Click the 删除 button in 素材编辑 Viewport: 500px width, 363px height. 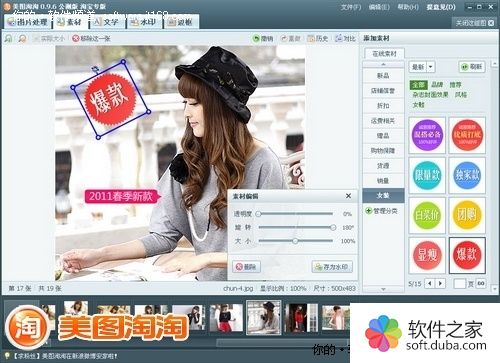click(246, 267)
